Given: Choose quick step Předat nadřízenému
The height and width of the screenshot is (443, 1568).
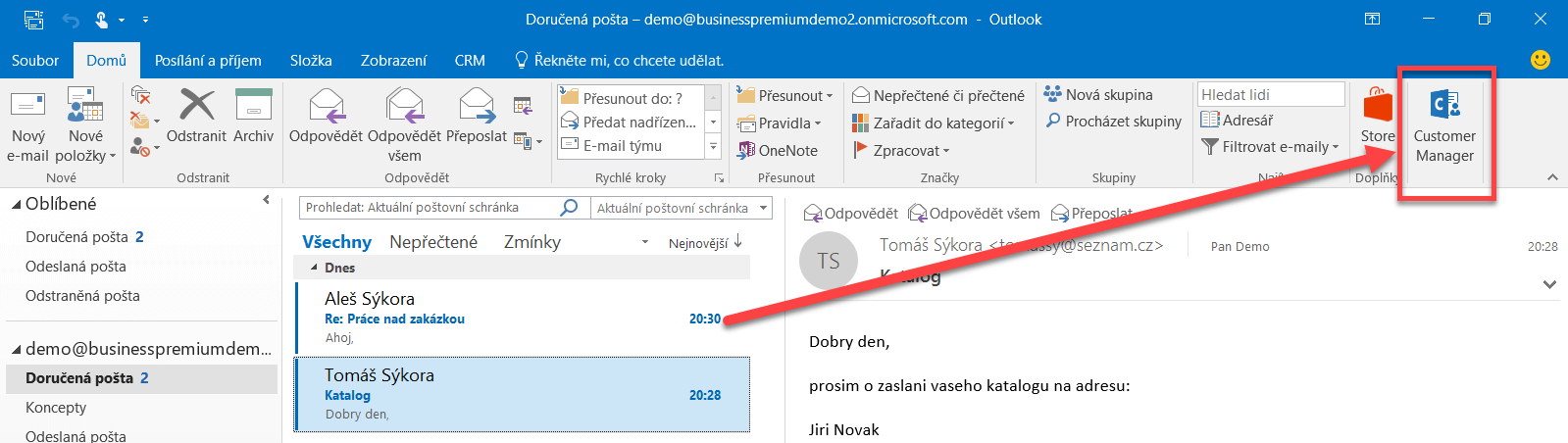Looking at the screenshot, I should [x=631, y=122].
